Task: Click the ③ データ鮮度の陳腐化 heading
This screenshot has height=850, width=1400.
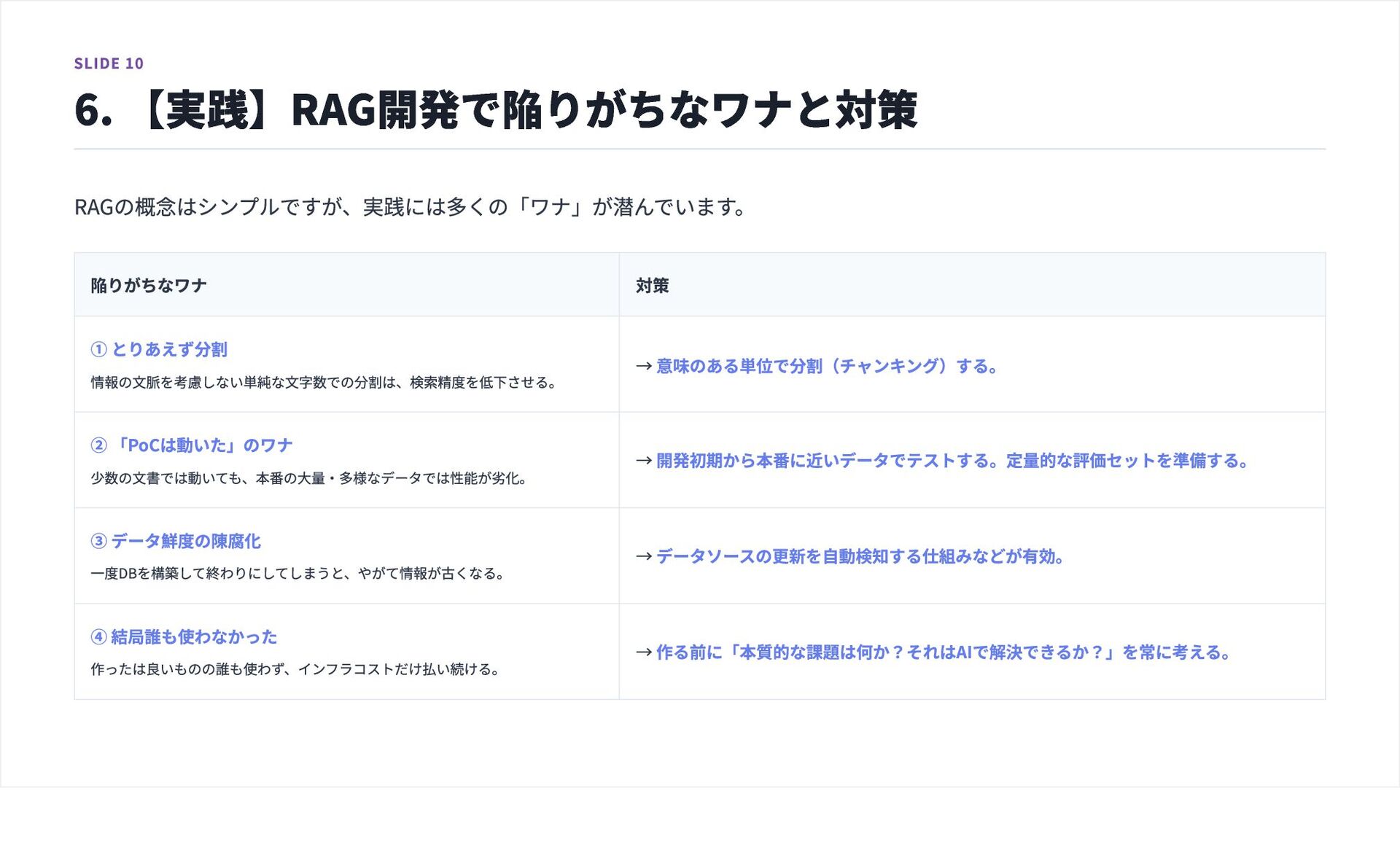Action: (x=175, y=541)
